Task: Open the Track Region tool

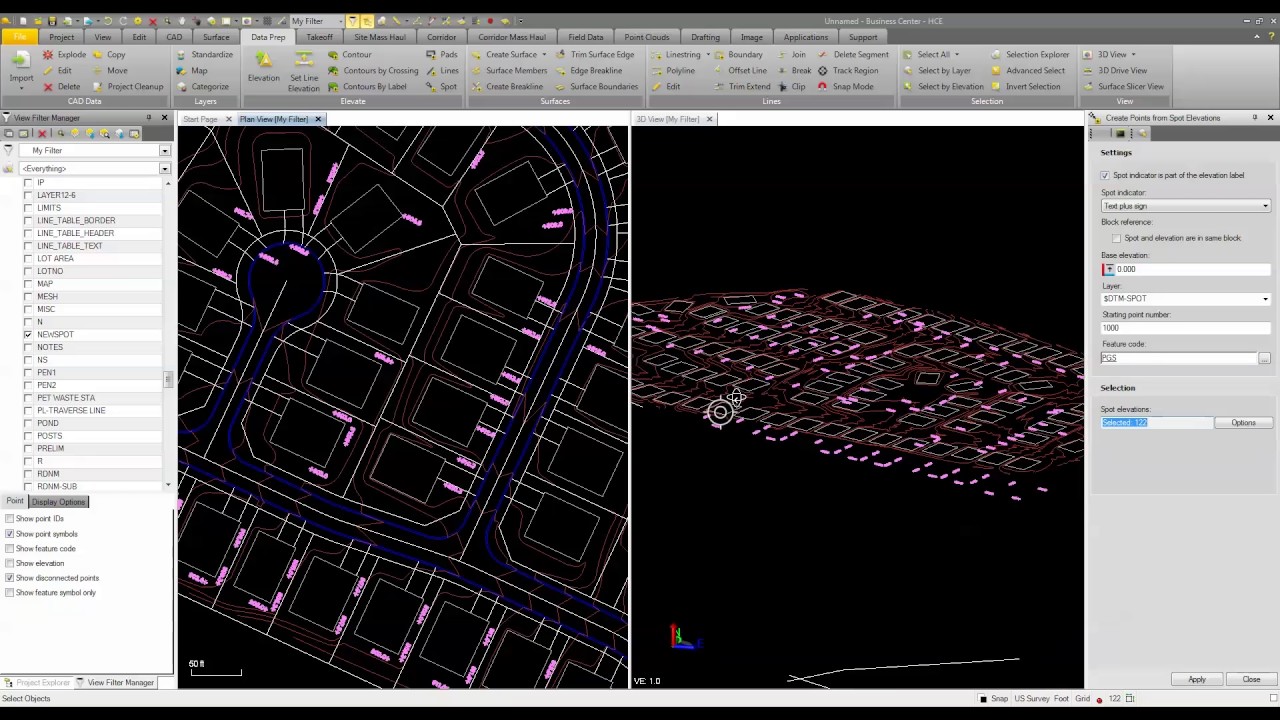Action: tap(847, 71)
